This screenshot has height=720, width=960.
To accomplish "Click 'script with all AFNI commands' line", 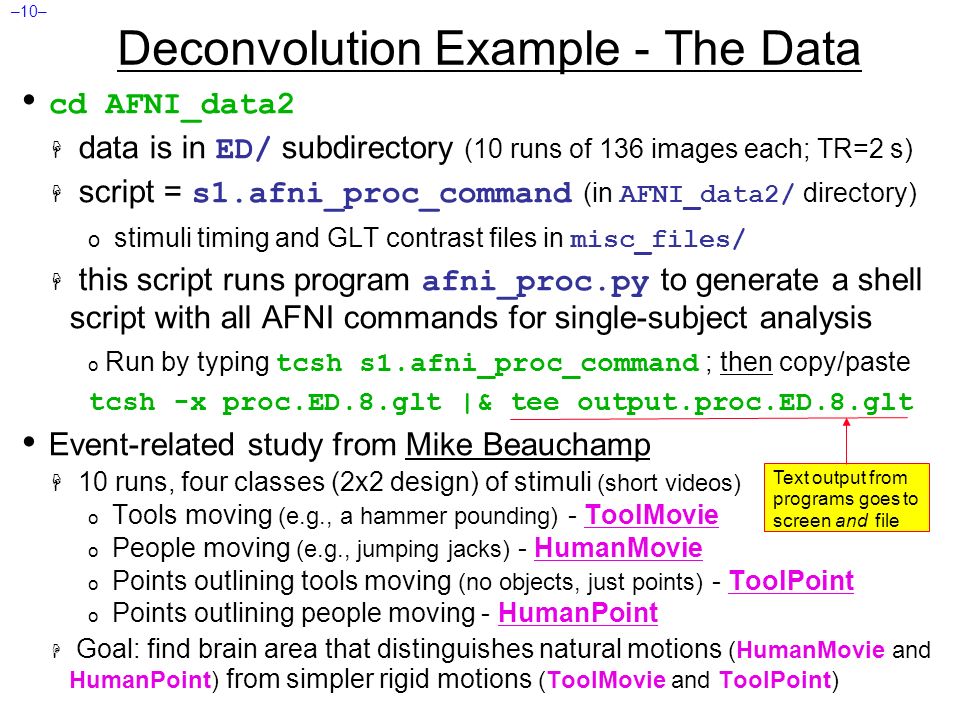I will (x=471, y=318).
